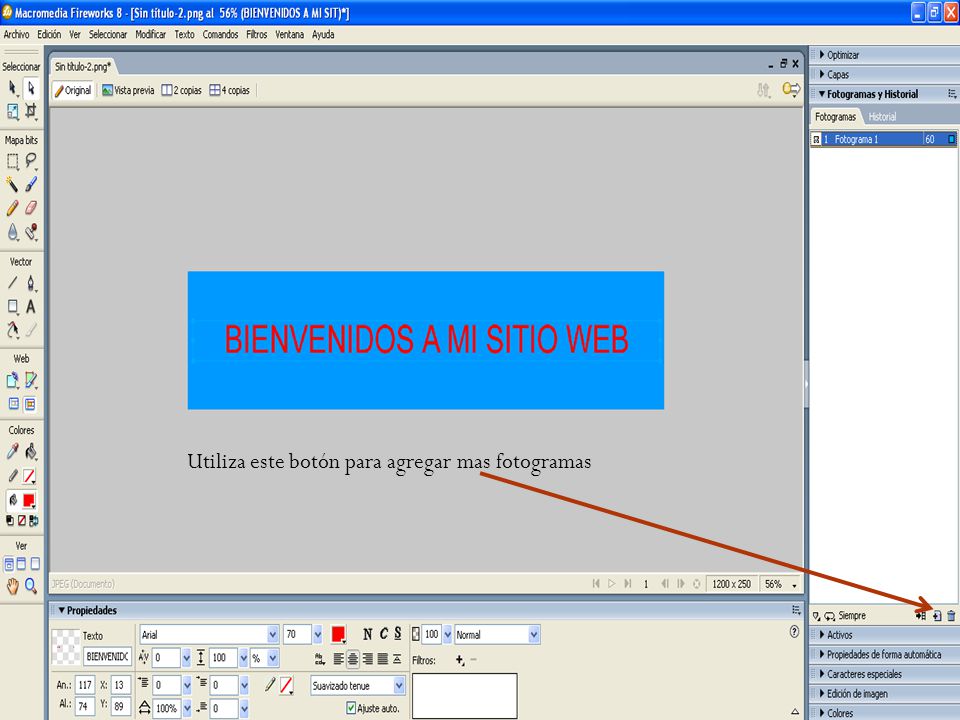
Task: Toggle Italic text style C
Action: coord(383,634)
